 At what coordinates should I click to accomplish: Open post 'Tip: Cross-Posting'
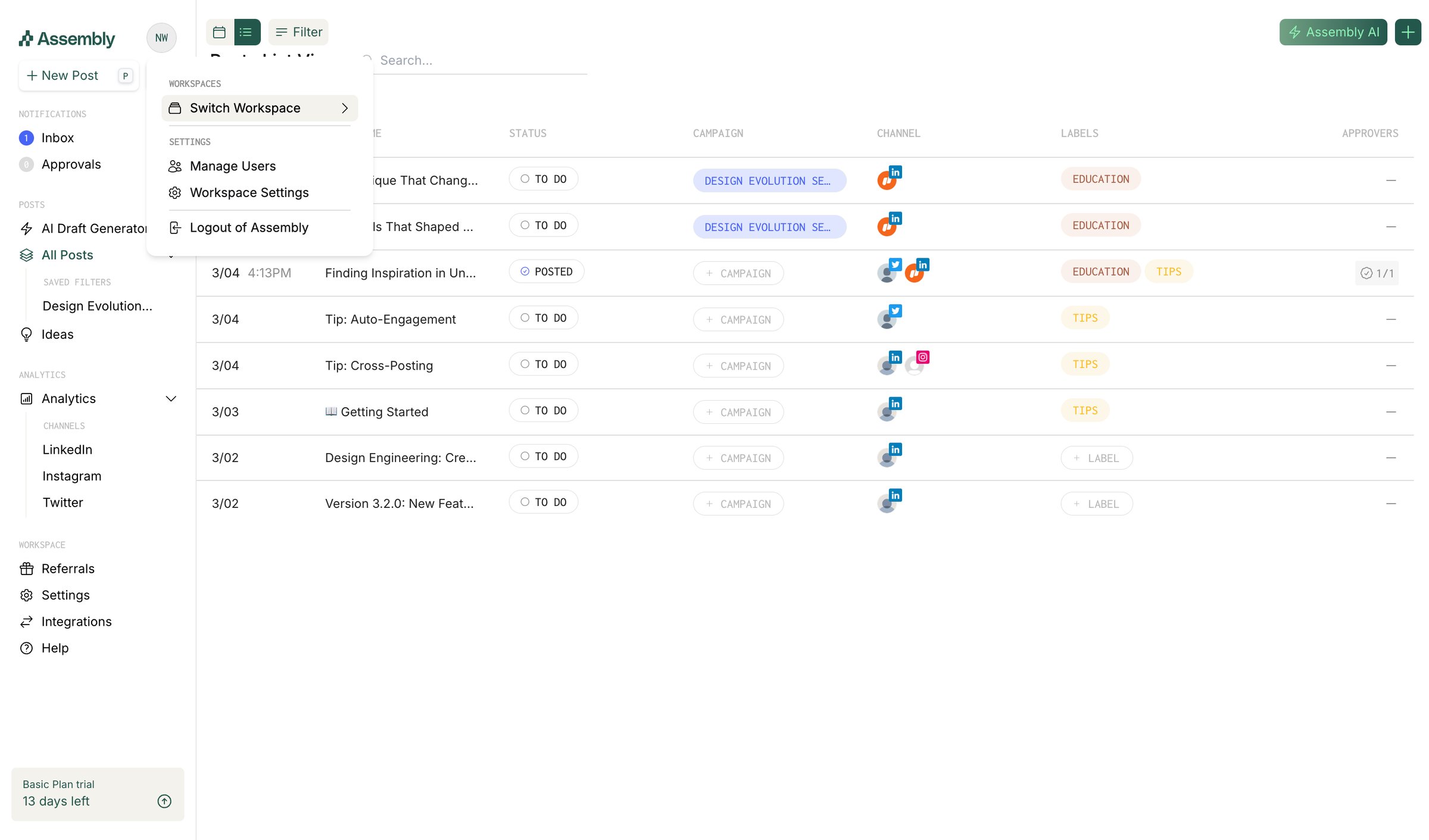(x=379, y=366)
